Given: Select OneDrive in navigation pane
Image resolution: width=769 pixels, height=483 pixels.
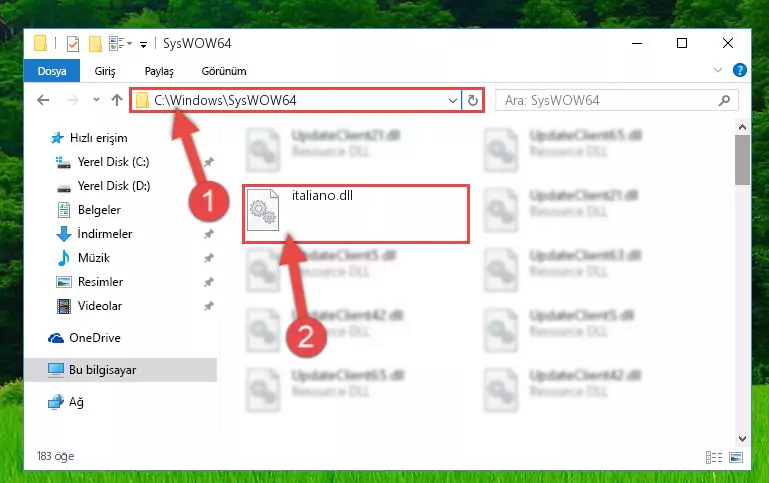Looking at the screenshot, I should point(95,338).
